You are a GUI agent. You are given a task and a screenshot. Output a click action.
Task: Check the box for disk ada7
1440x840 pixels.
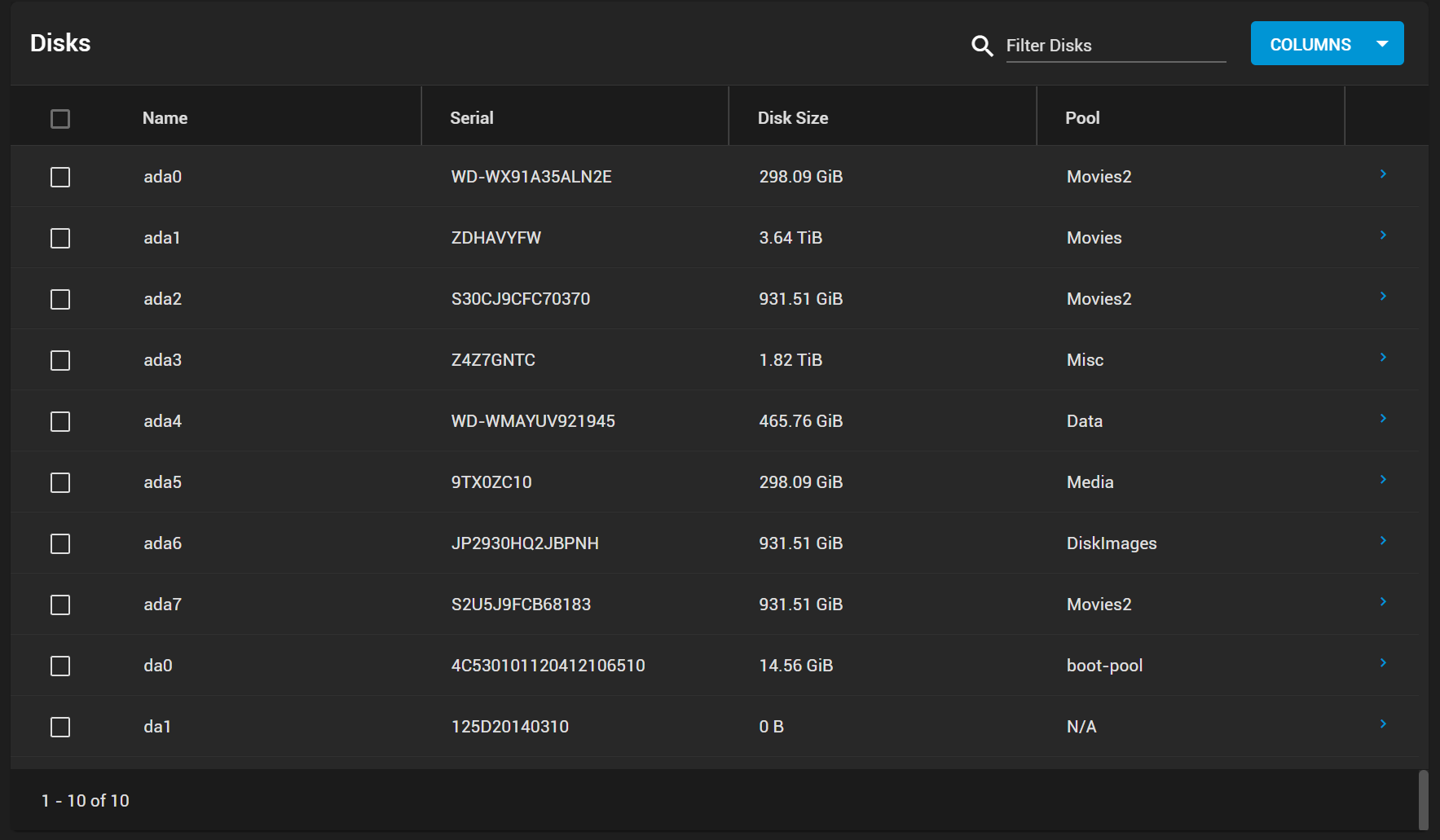(60, 605)
